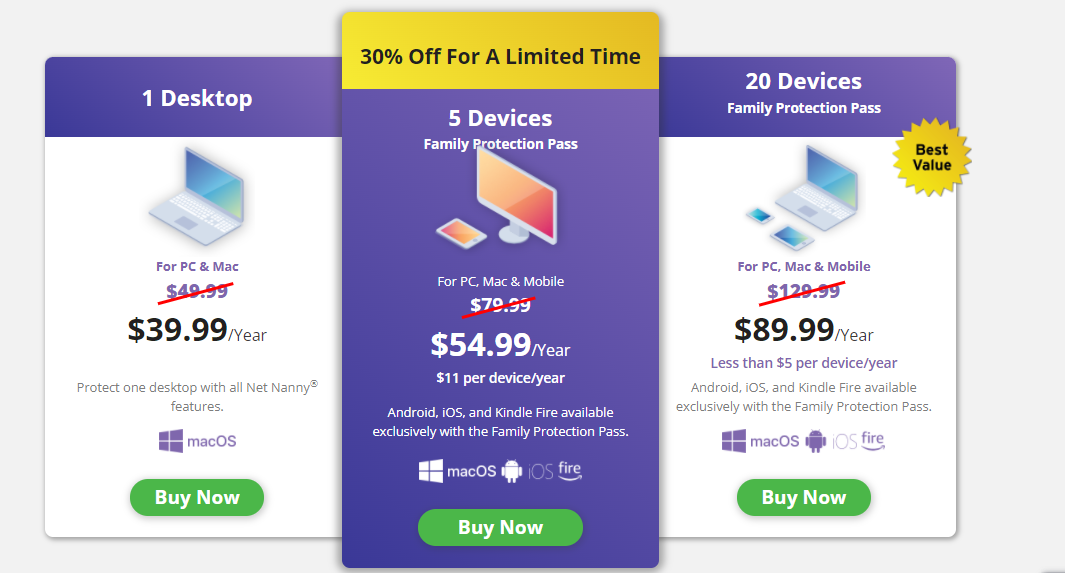Click the Amazon fire logo in the 5 Devices card

[x=570, y=470]
